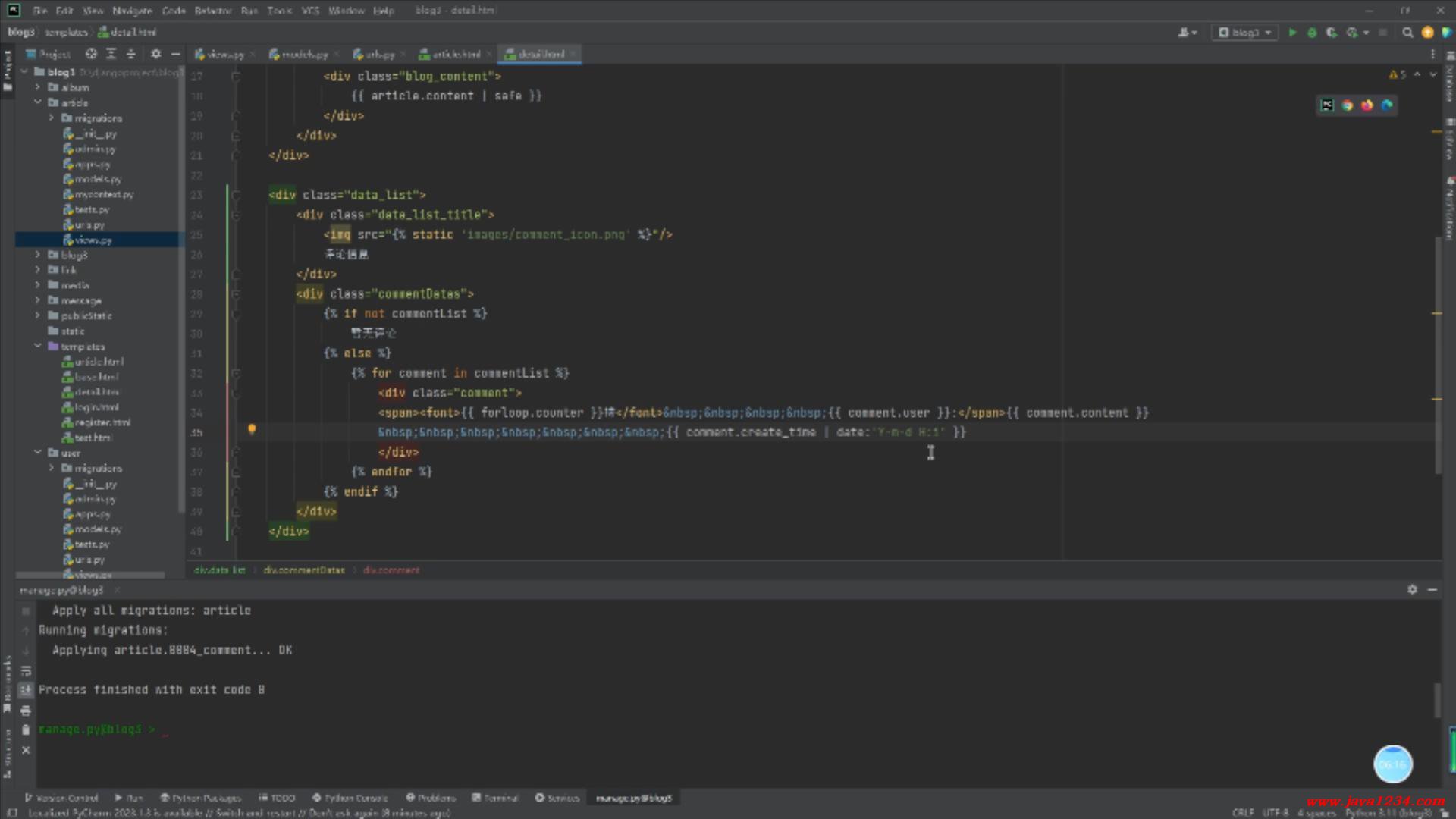Open the Refactor menu
The image size is (1456, 819).
[x=212, y=11]
